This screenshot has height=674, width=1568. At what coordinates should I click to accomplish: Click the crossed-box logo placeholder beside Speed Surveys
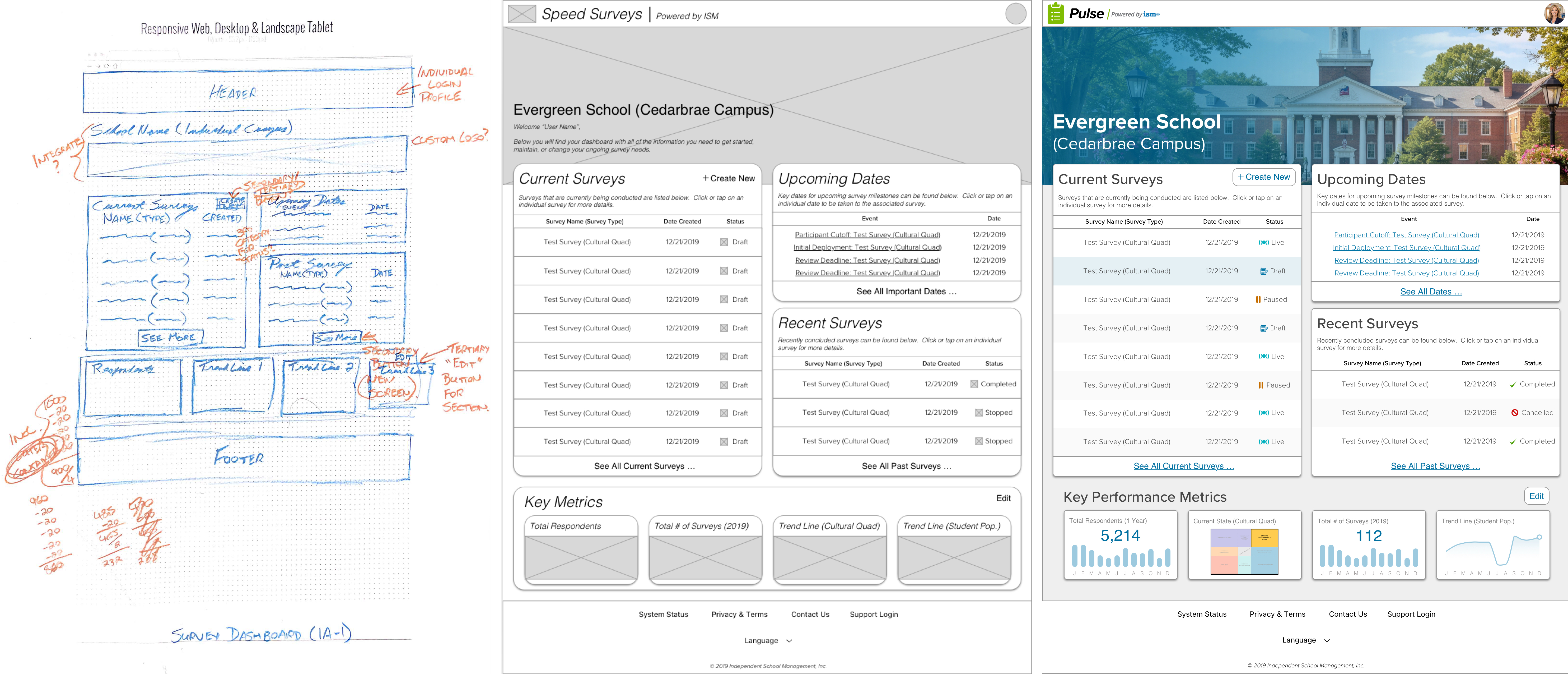tap(522, 13)
